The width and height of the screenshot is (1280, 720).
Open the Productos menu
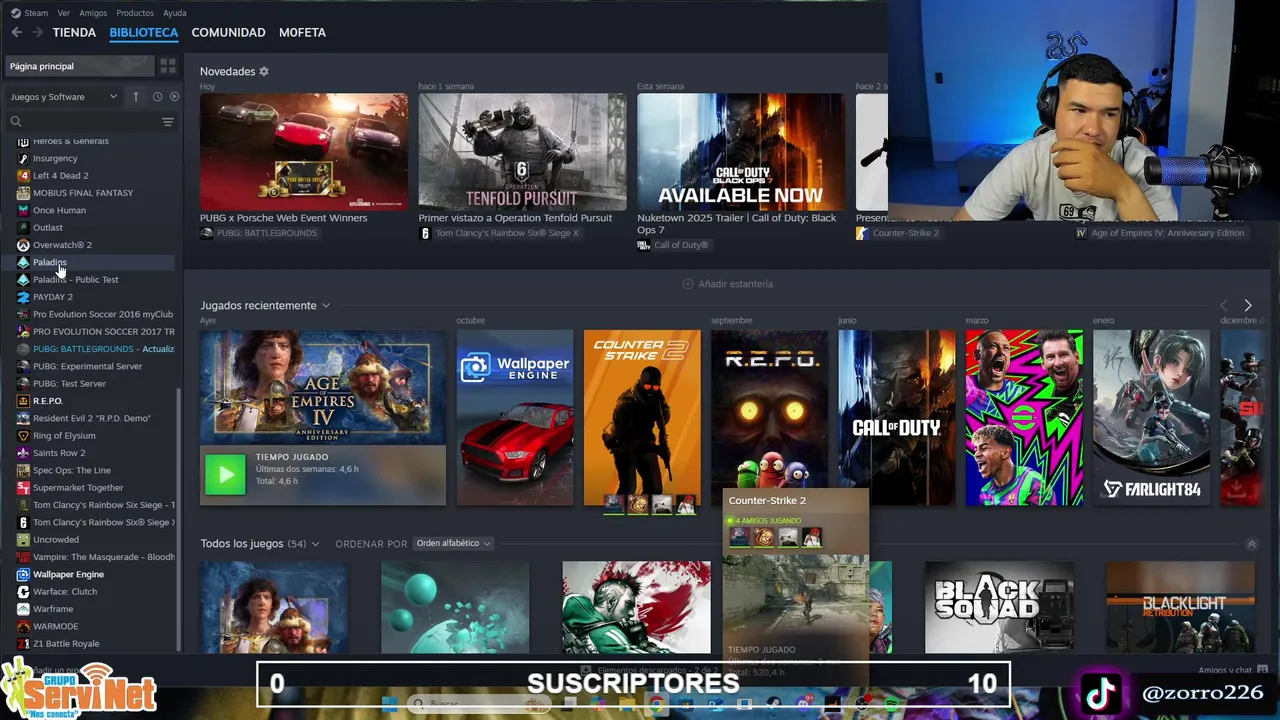(x=135, y=13)
